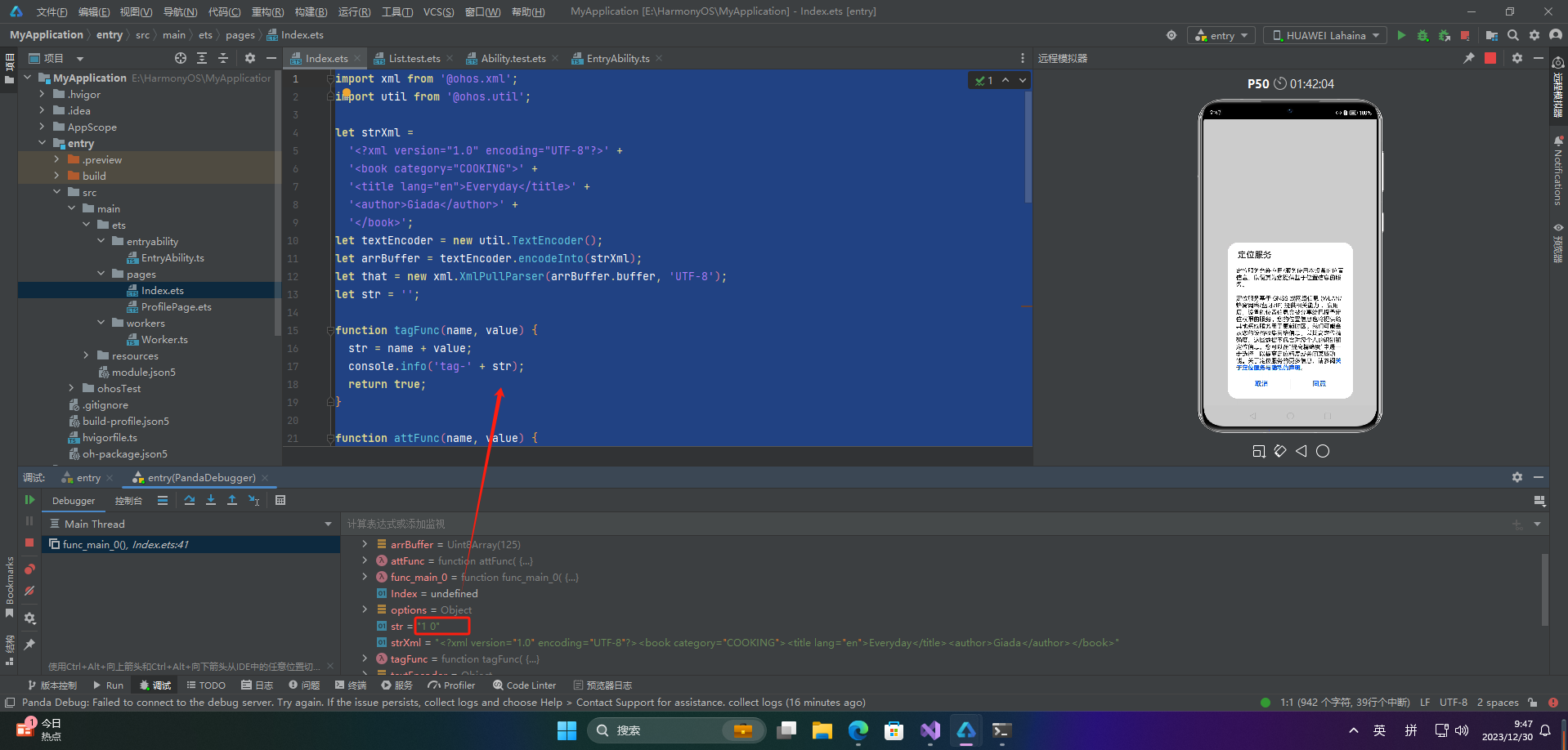Viewport: 1568px width, 750px height.
Task: Step into with the down arrow icon
Action: (211, 500)
